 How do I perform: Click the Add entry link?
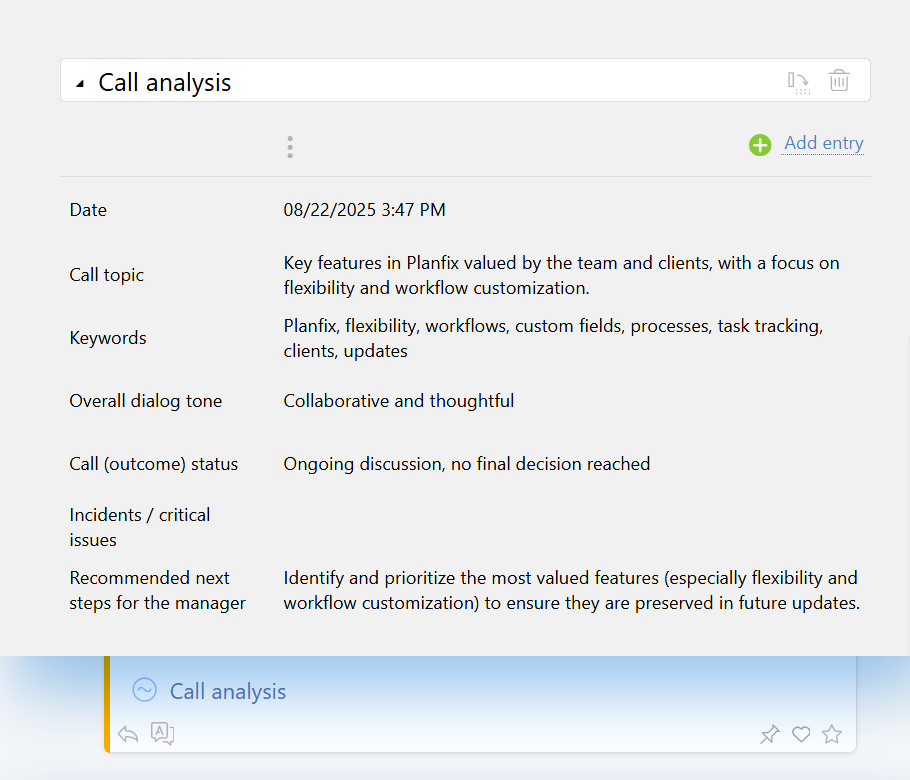(x=824, y=143)
